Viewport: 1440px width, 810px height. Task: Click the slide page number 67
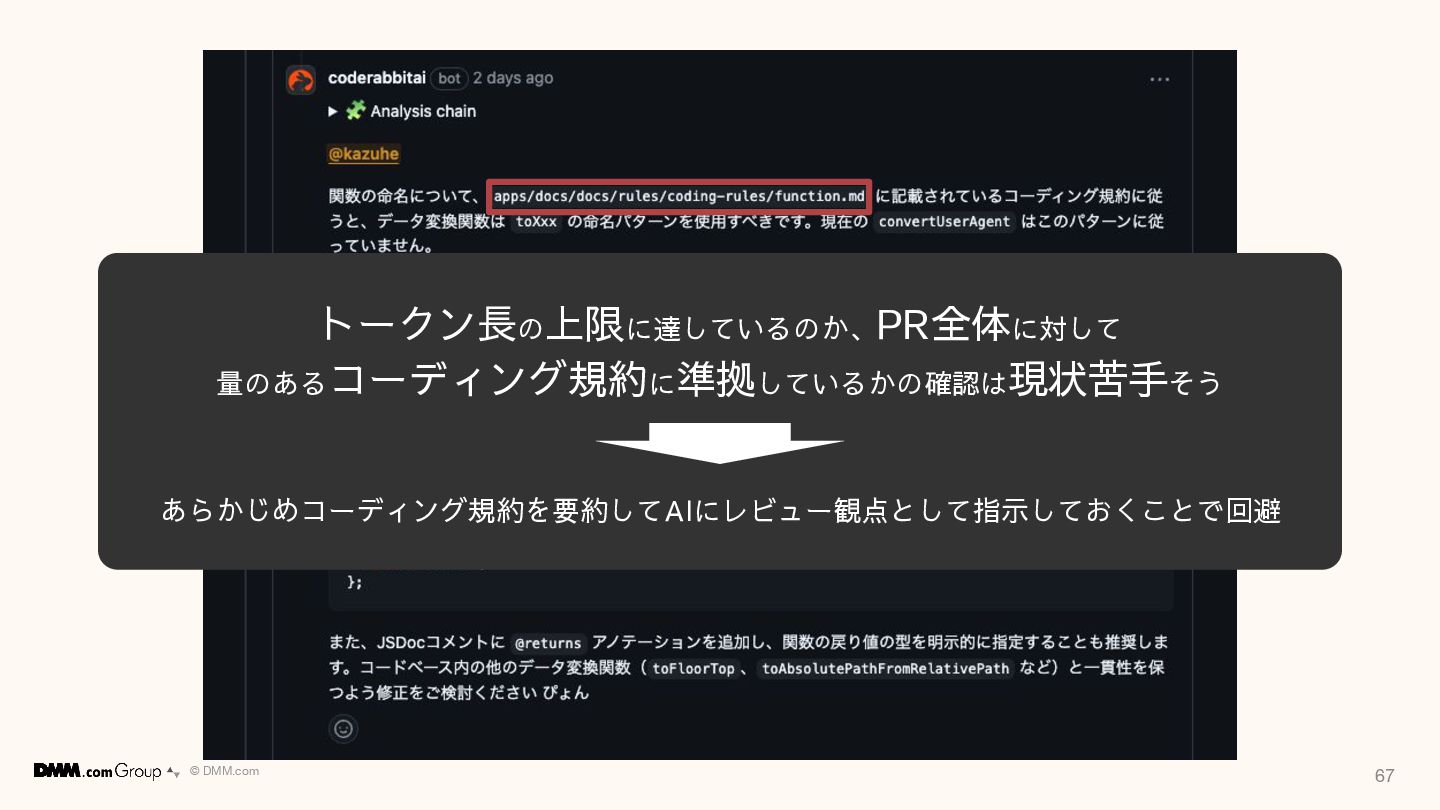click(x=1384, y=776)
